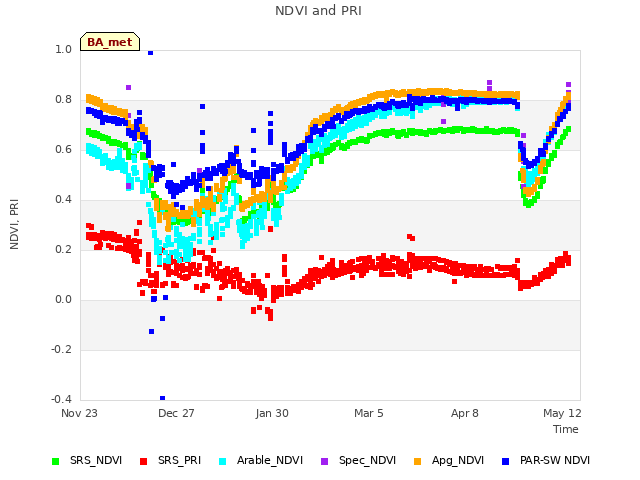
Task: Click the -0.2 y-axis tick label
Action: (61, 349)
